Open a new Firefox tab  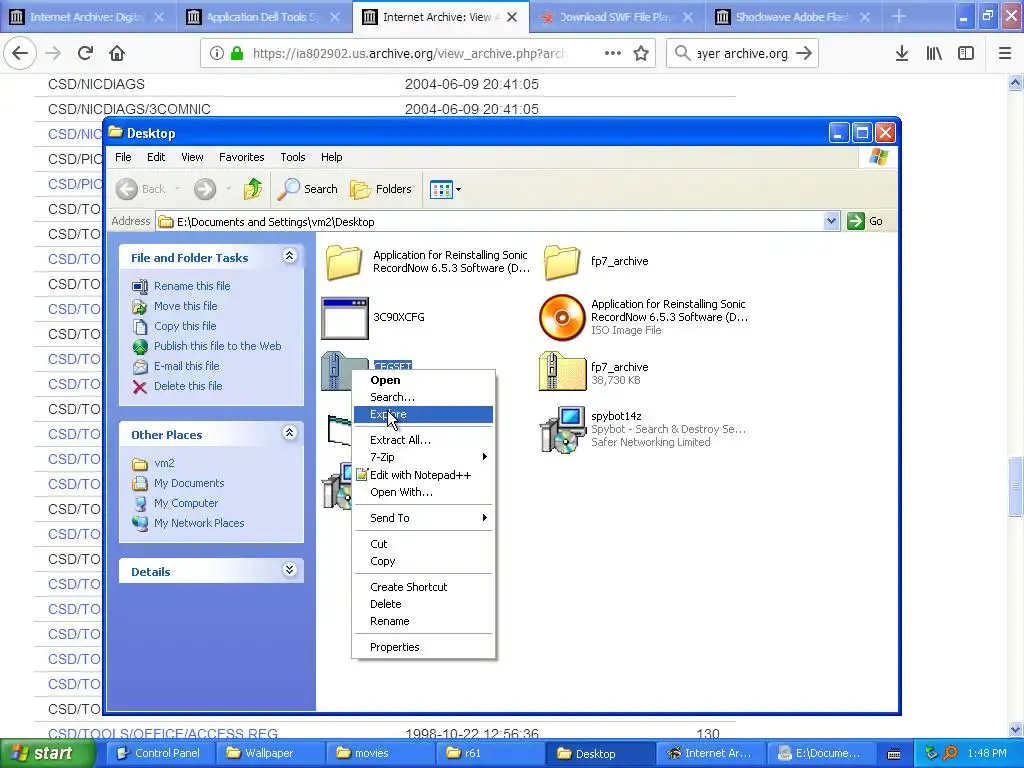coord(899,17)
